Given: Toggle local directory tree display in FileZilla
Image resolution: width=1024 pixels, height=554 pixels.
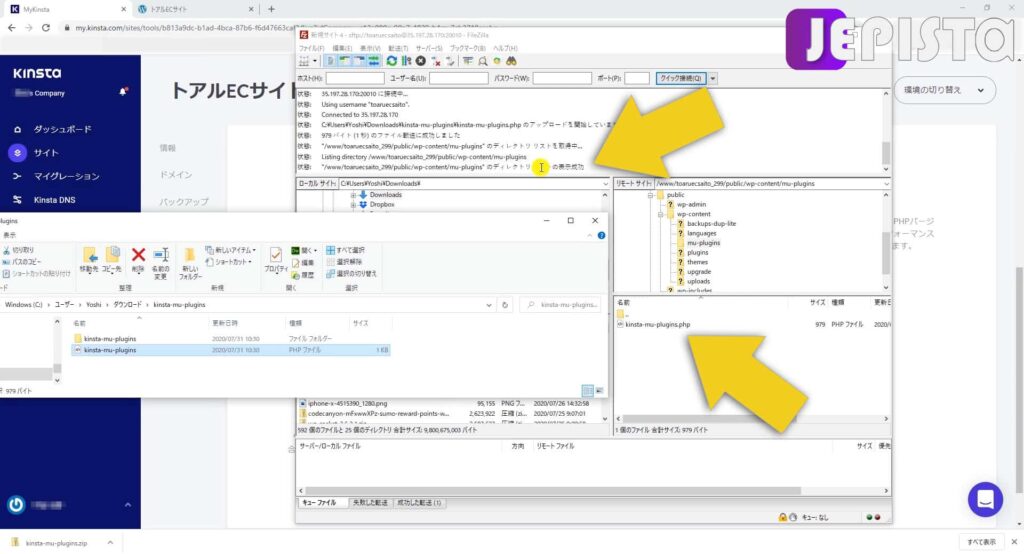Looking at the screenshot, I should coord(344,61).
